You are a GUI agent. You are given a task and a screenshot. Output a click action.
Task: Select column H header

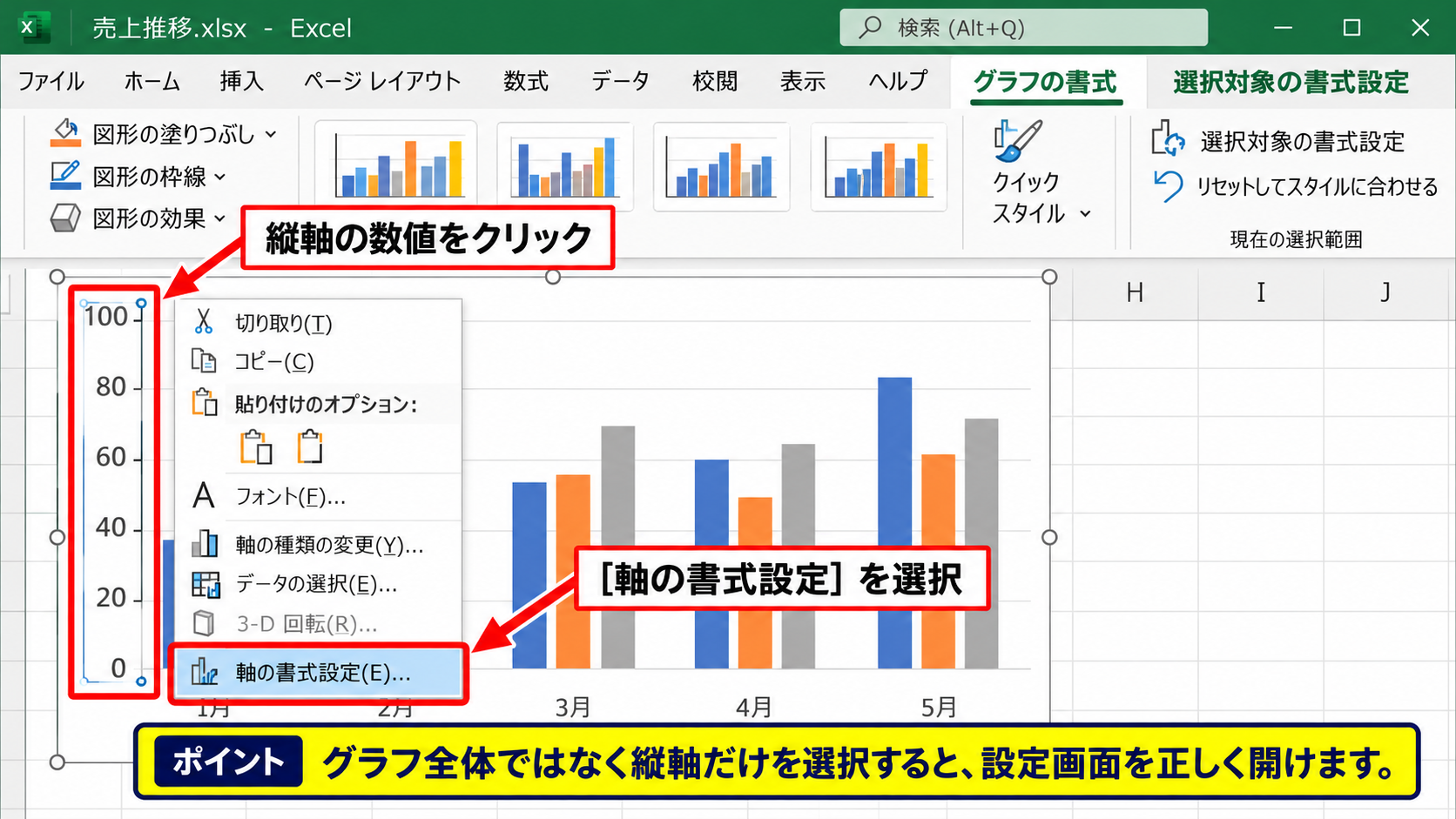click(x=1135, y=293)
